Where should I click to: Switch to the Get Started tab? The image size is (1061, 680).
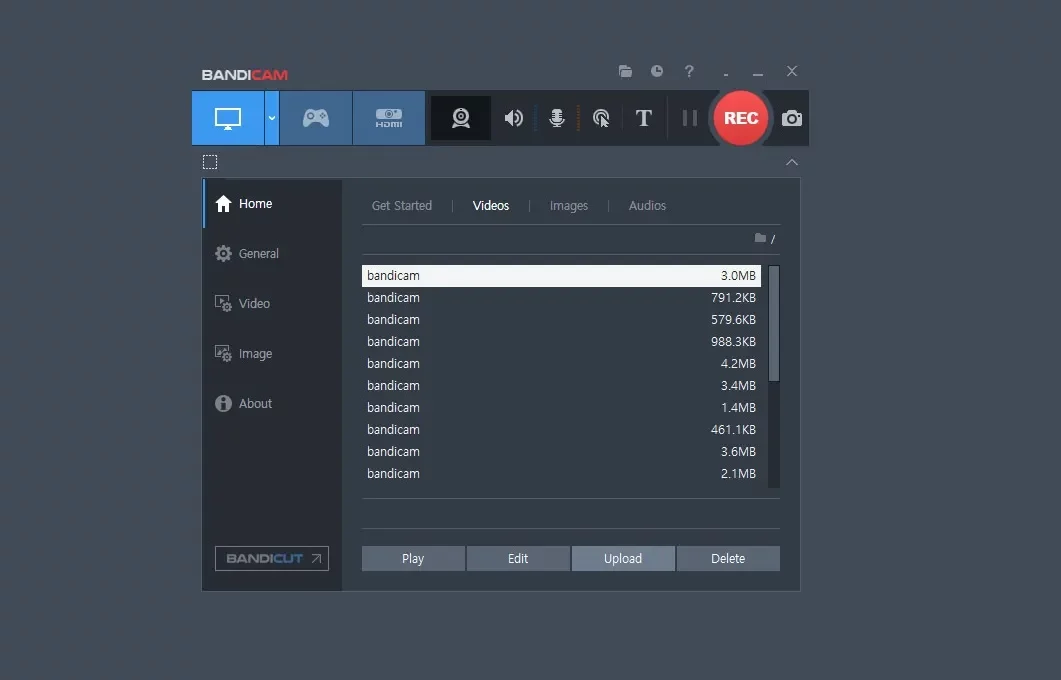coord(402,206)
